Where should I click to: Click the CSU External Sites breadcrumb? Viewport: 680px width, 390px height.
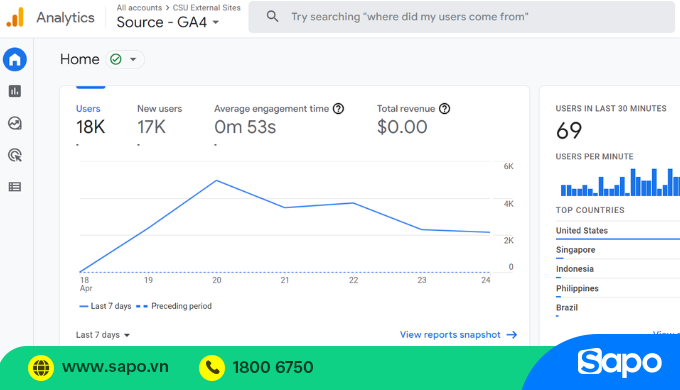[206, 8]
